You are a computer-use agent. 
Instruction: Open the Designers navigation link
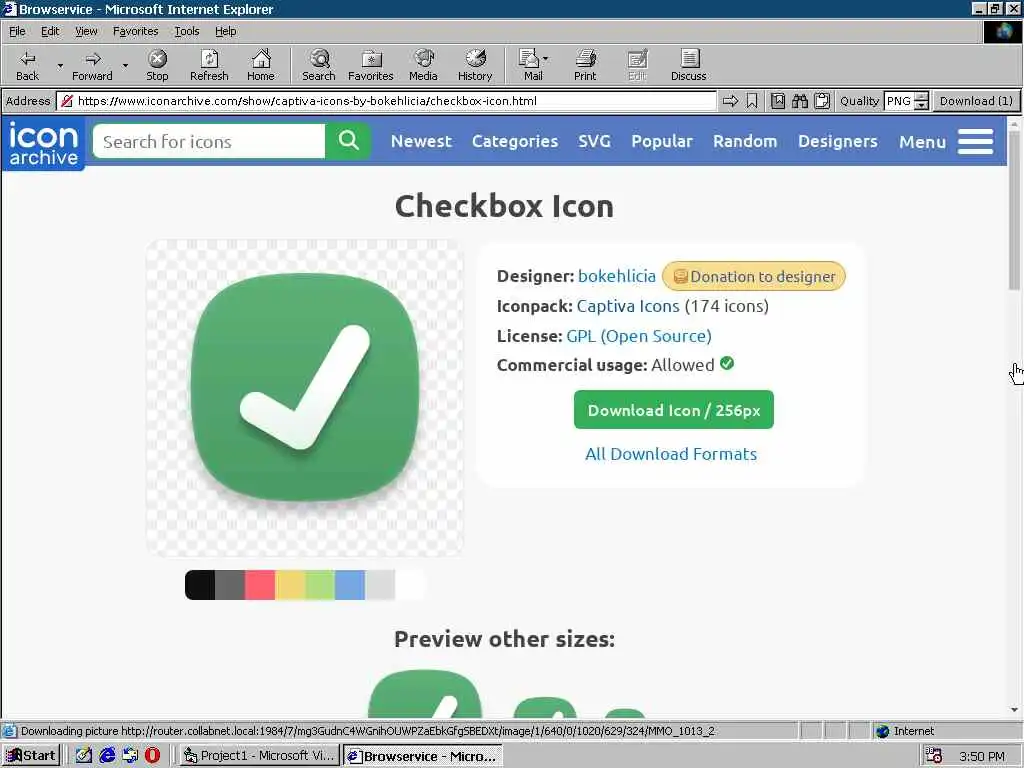838,141
